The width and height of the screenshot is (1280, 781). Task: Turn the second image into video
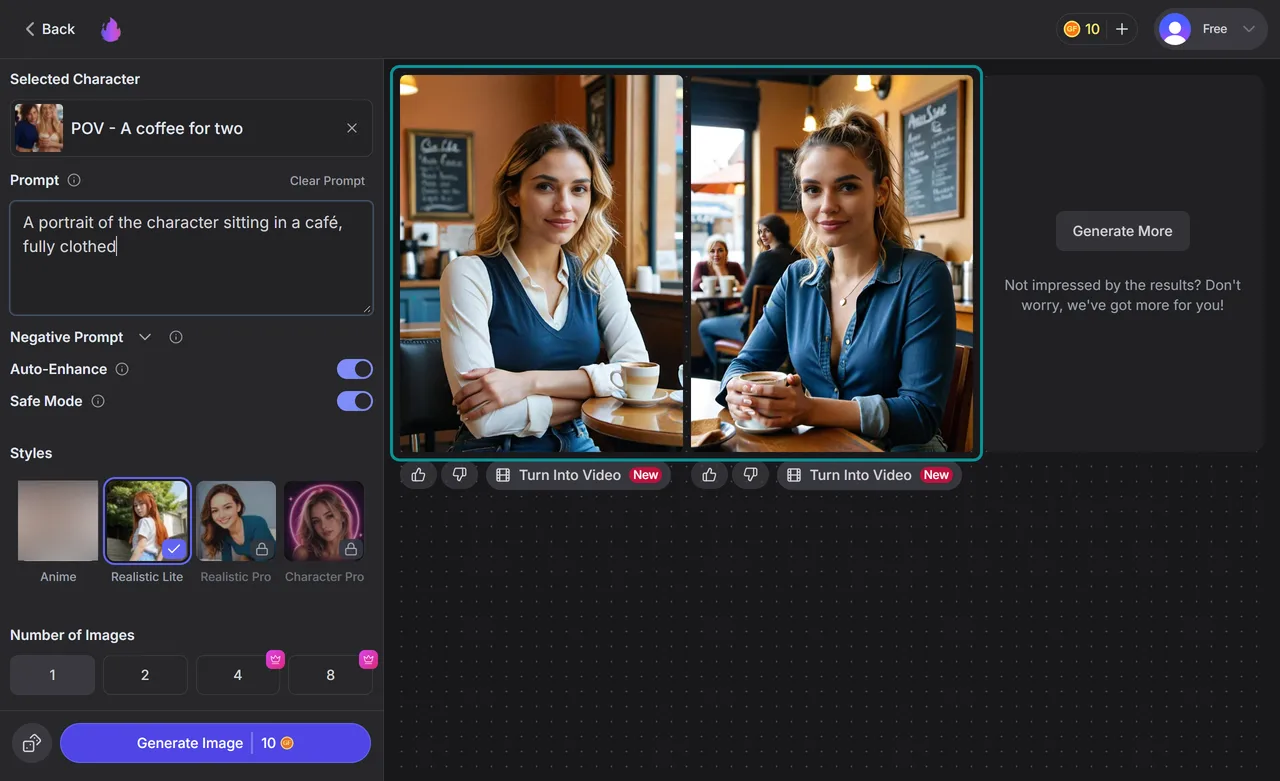870,475
